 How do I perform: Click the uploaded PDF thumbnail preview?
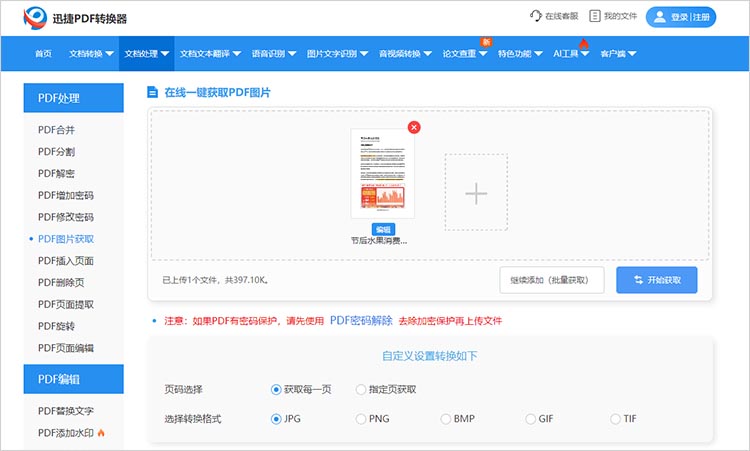click(383, 174)
